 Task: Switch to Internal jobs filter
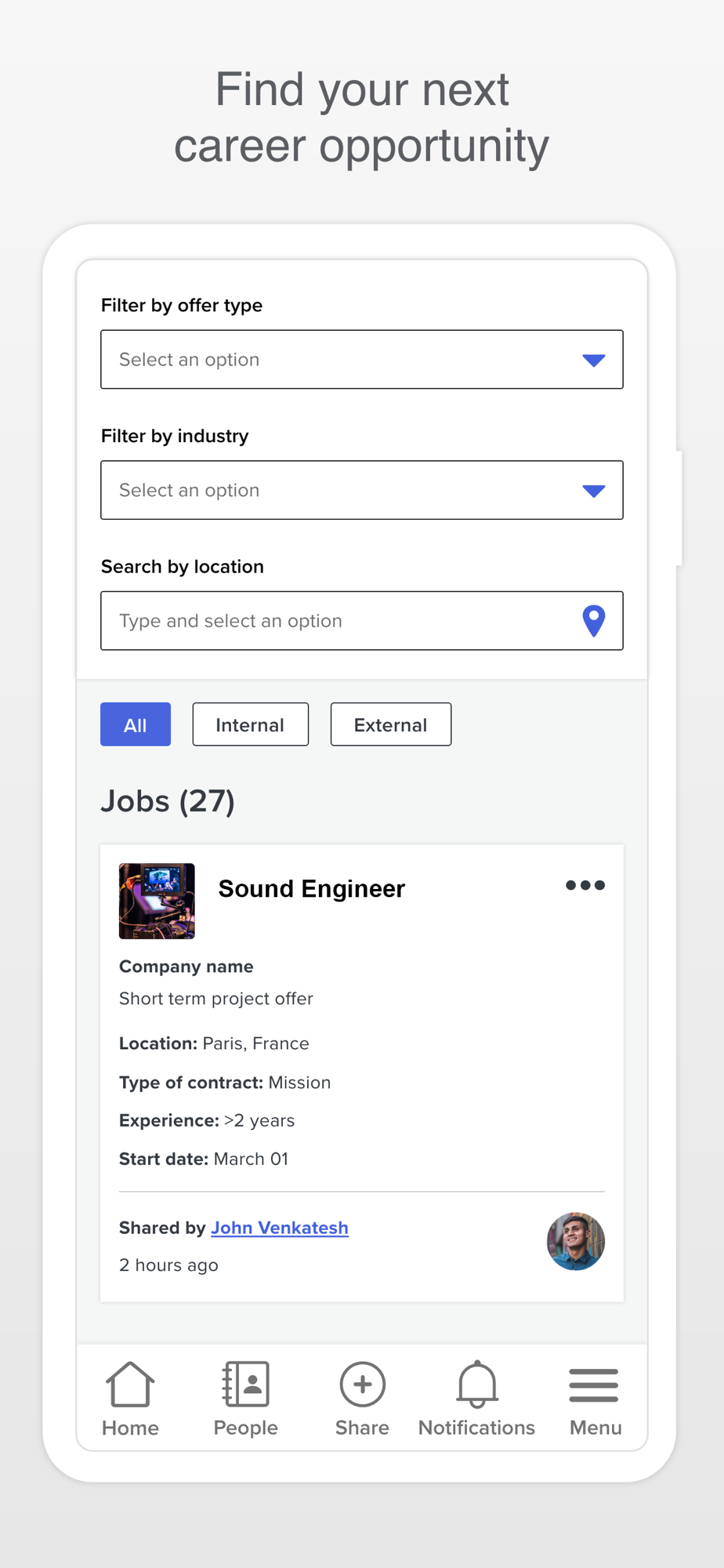250,724
